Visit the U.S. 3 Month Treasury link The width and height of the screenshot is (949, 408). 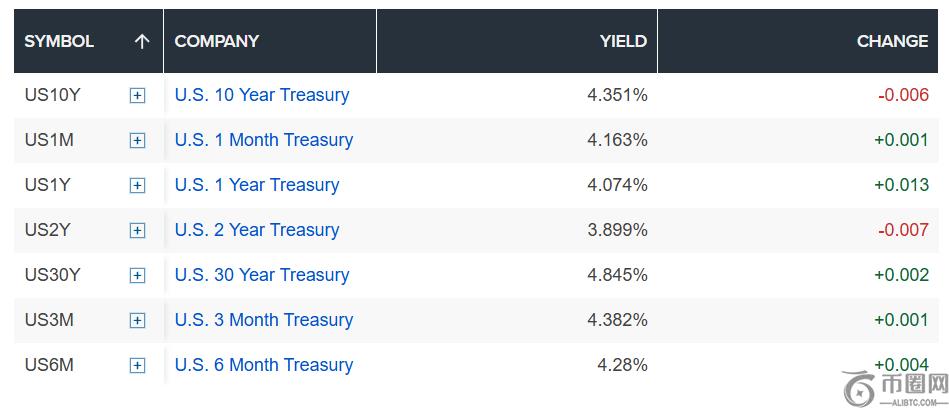tap(264, 320)
